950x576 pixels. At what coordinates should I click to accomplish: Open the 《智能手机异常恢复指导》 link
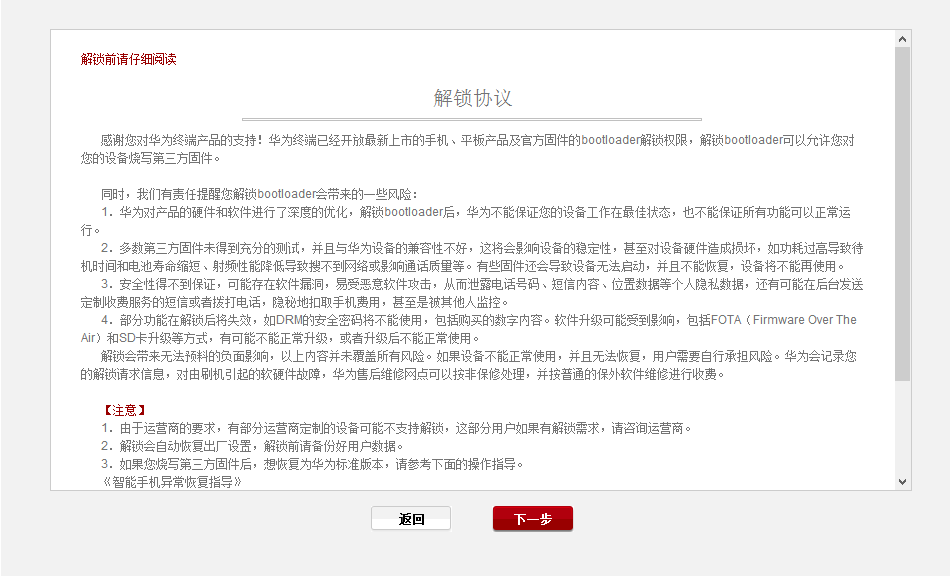tap(171, 483)
